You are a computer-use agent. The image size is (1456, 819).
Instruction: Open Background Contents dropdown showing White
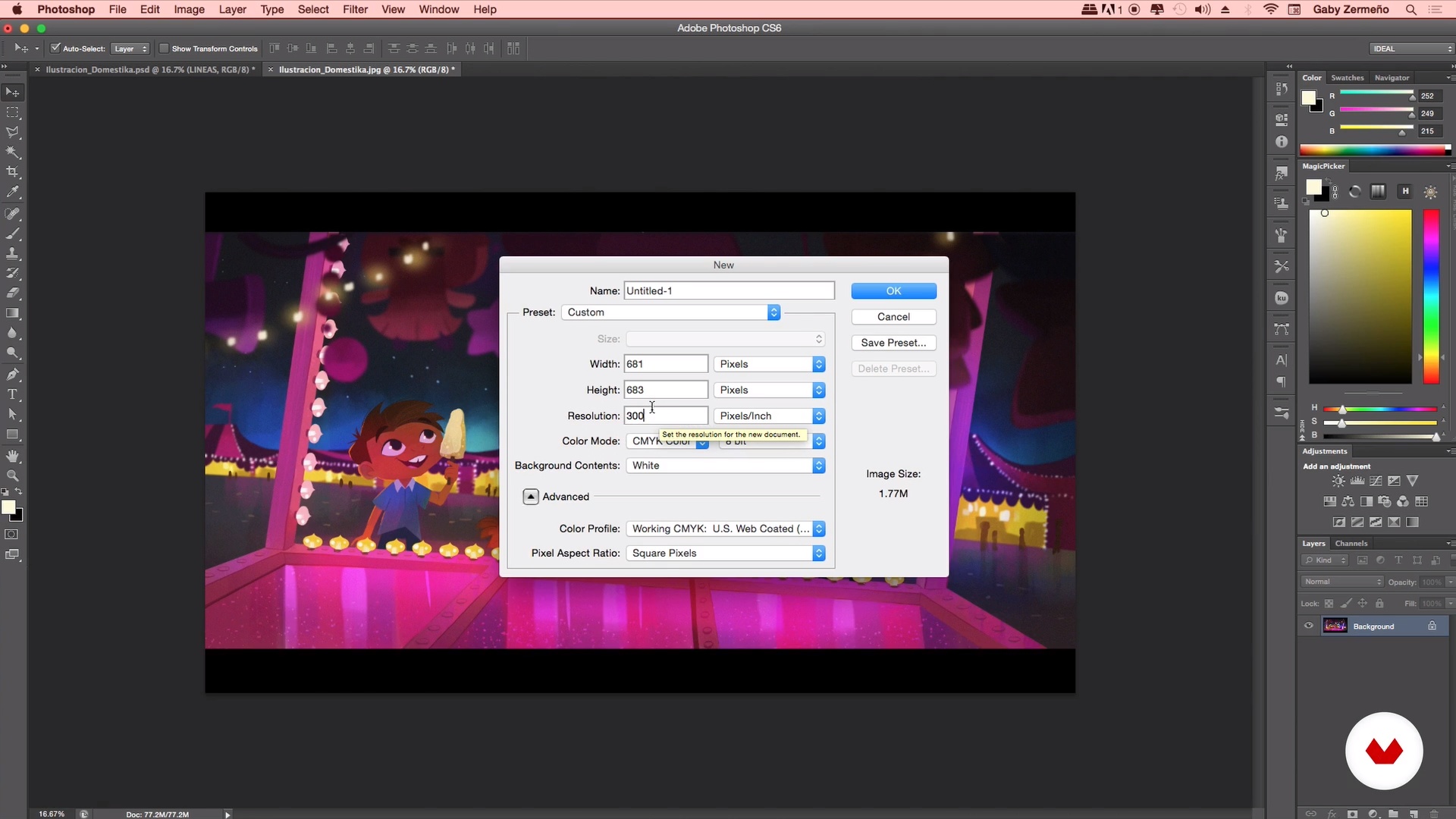[725, 466]
